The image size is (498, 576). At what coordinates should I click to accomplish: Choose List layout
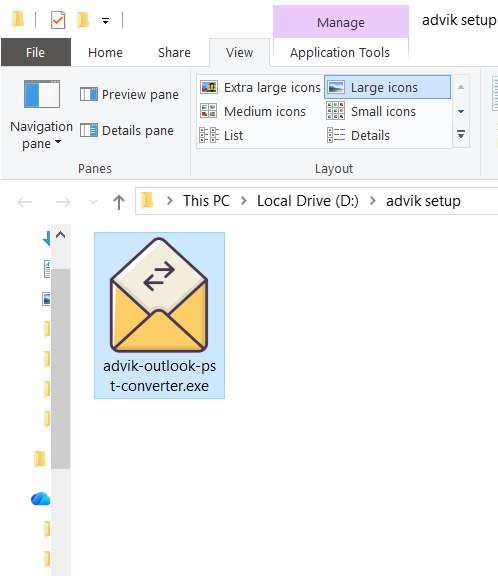coord(221,135)
